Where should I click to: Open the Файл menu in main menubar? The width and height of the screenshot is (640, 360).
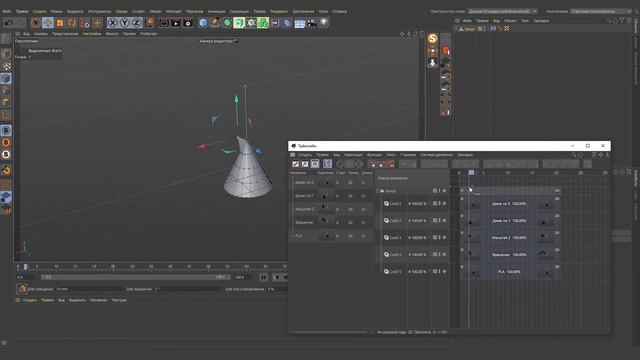[x=7, y=11]
